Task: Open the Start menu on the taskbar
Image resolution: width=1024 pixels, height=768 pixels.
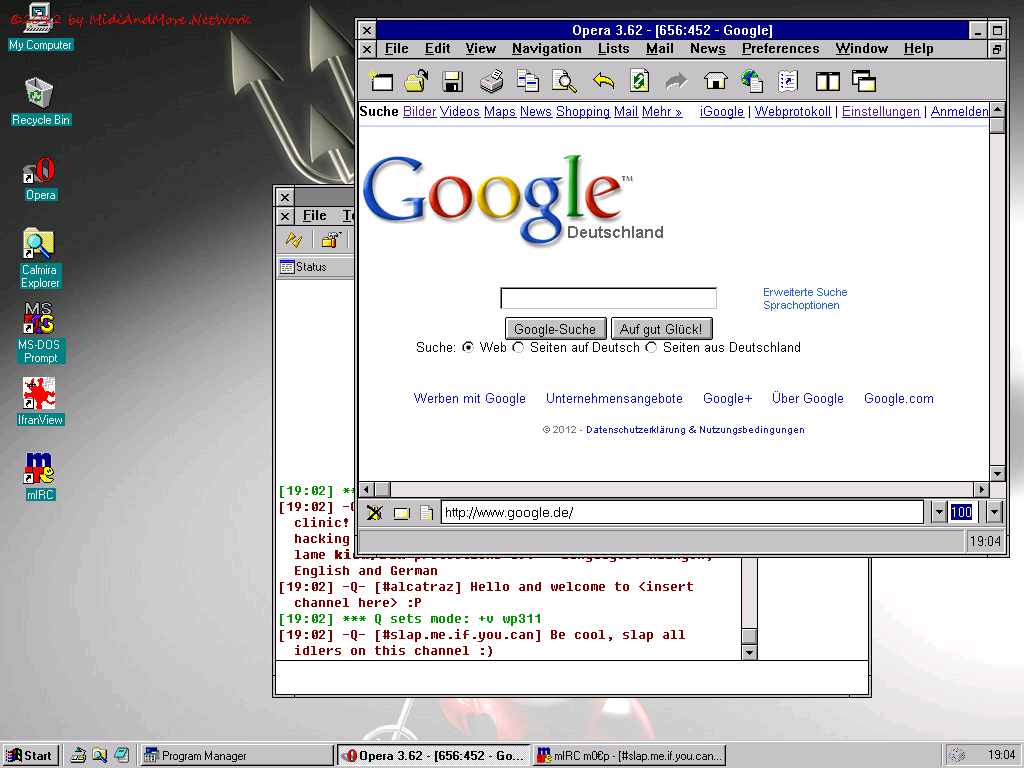Action: 29,755
